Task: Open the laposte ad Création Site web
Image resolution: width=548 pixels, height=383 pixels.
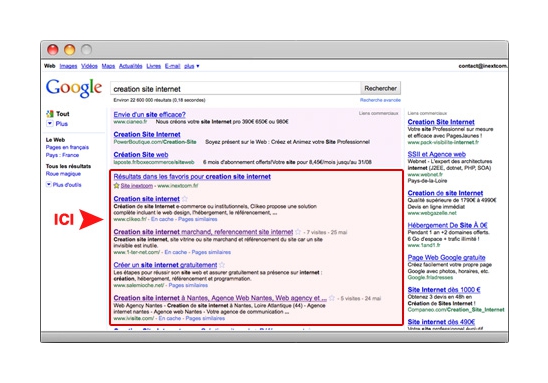Action: coord(141,155)
